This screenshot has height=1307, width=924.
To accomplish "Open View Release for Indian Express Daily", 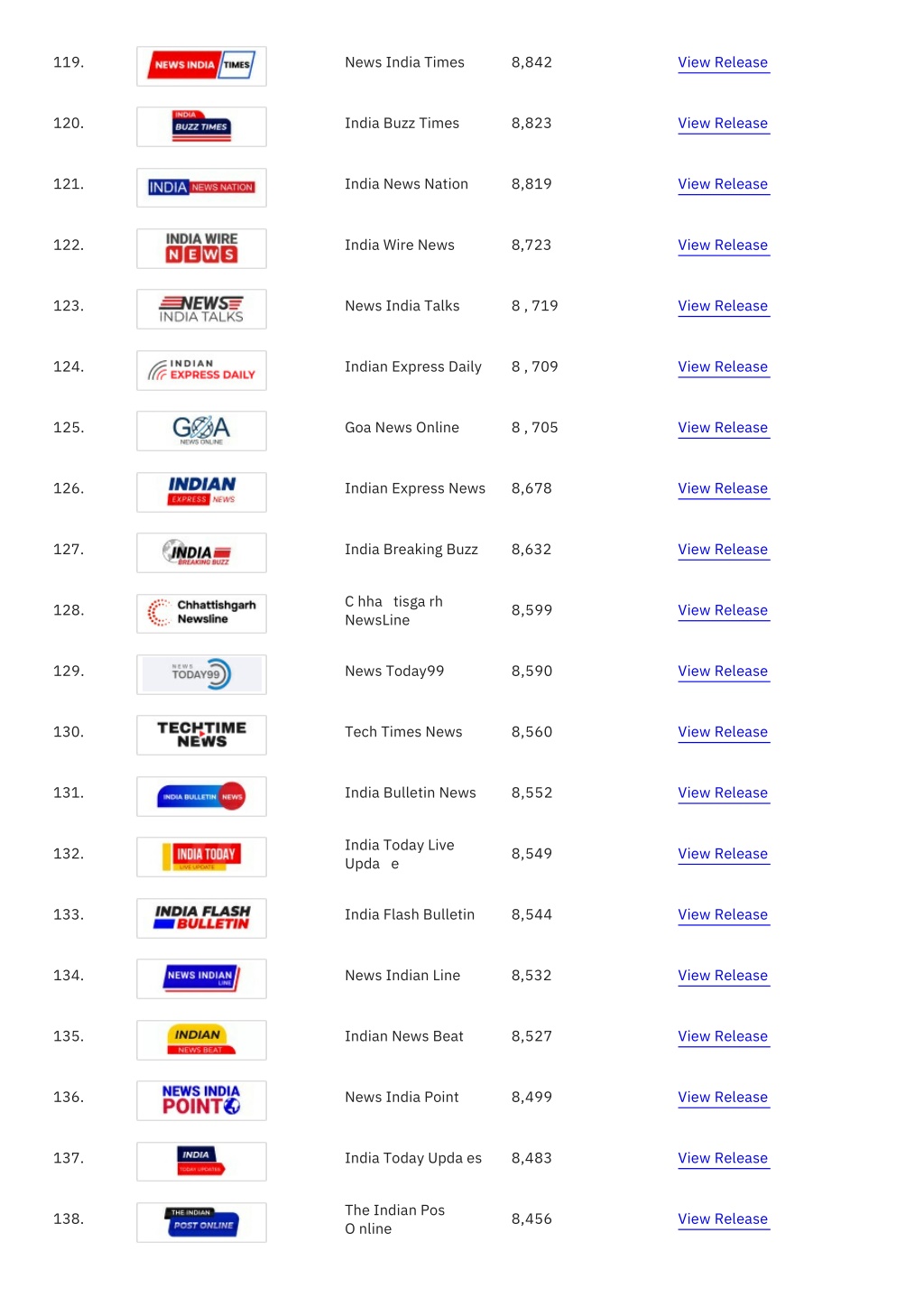I will (723, 366).
